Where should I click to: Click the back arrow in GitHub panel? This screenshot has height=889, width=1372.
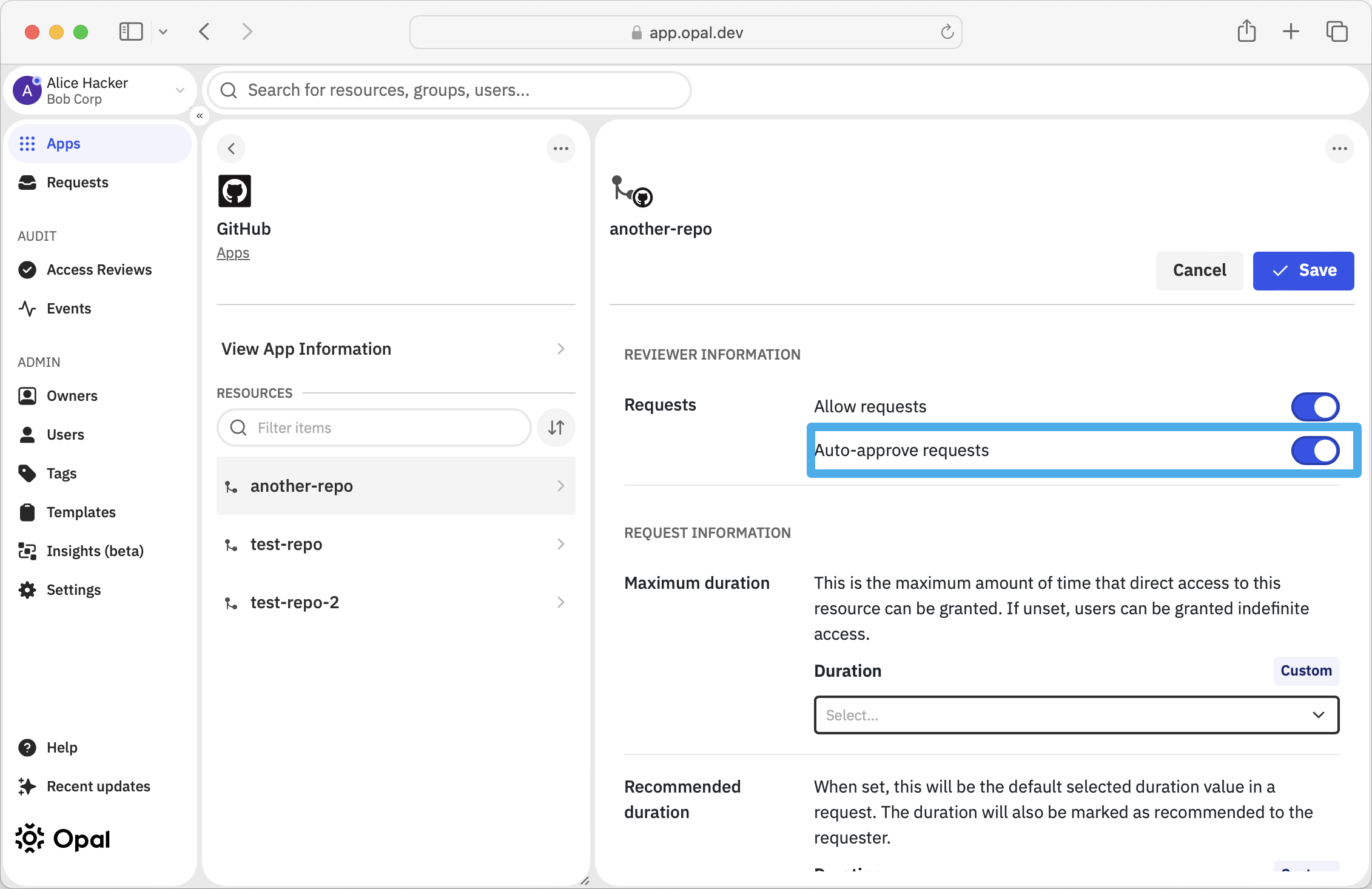click(x=231, y=149)
